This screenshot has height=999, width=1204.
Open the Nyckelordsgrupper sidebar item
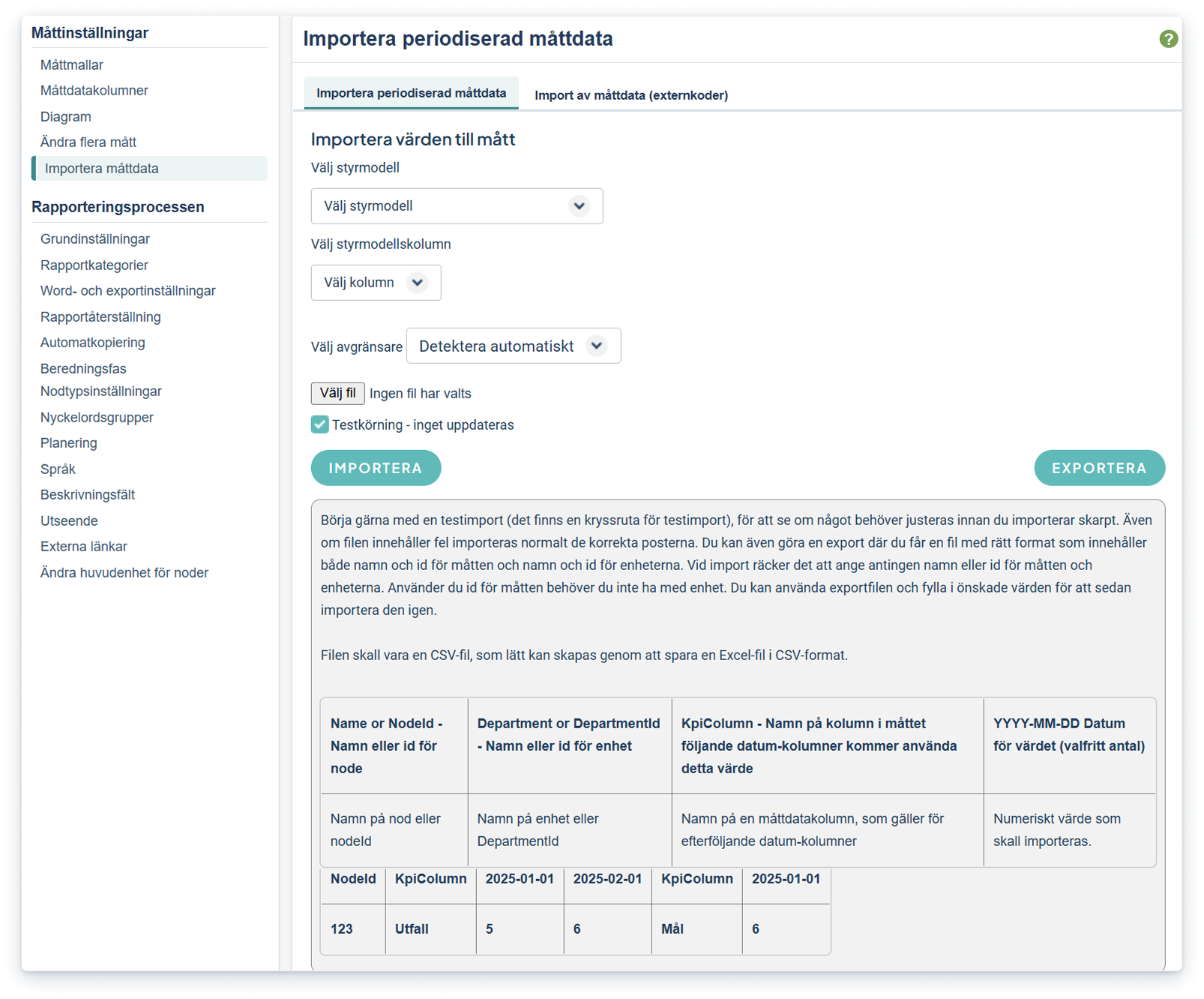tap(97, 418)
